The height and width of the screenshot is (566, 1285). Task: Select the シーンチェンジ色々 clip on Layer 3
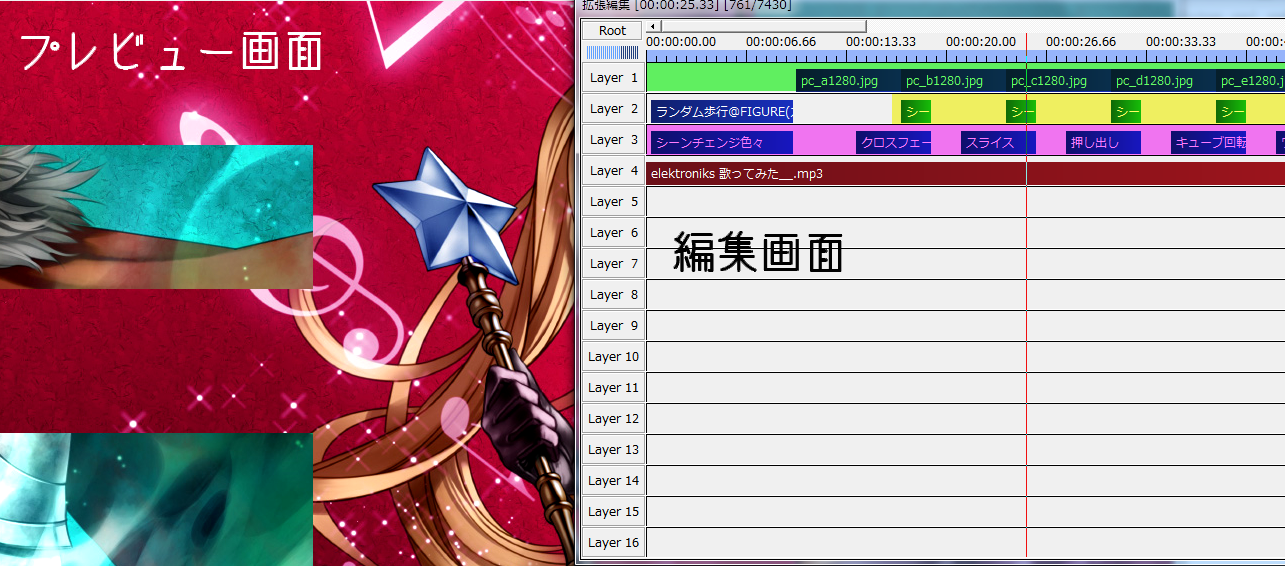[722, 143]
